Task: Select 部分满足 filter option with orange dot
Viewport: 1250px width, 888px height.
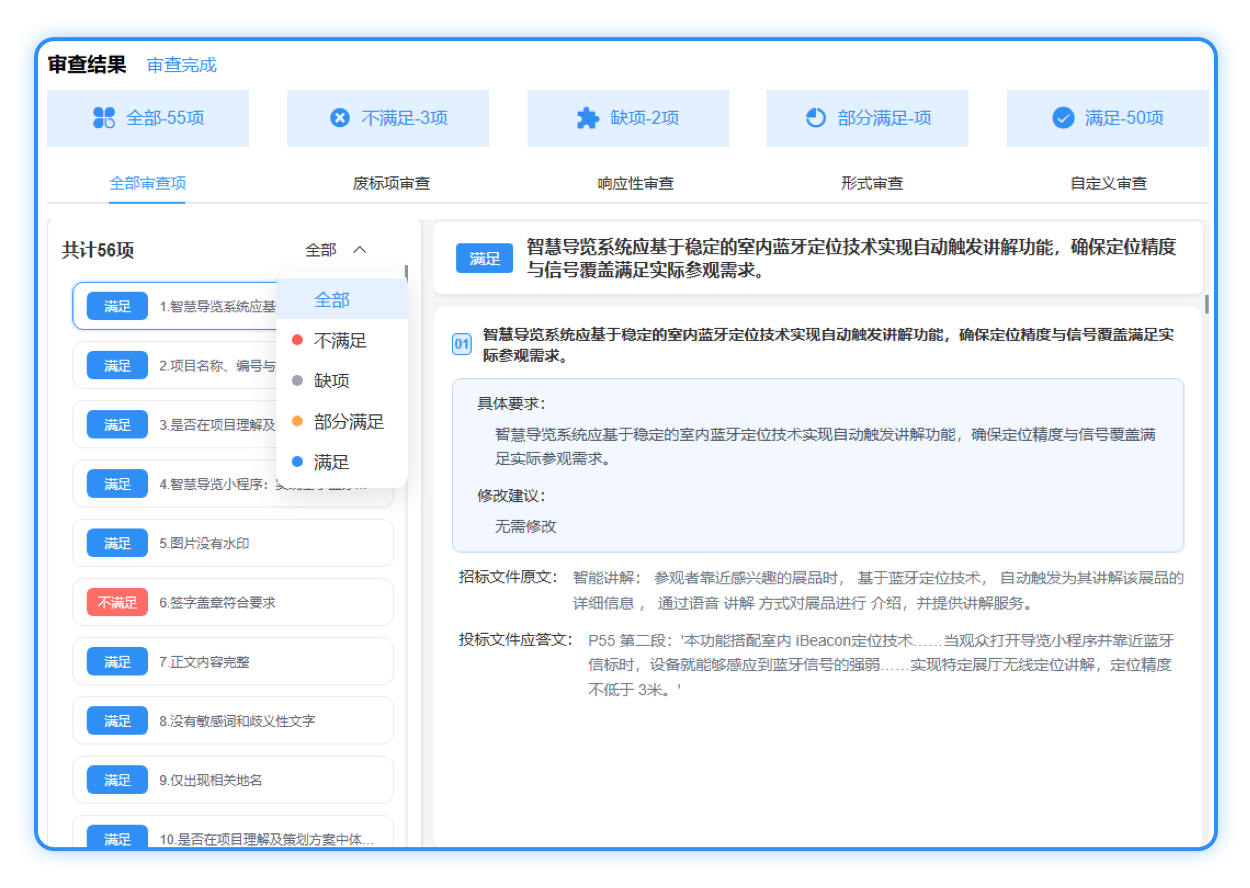Action: [348, 422]
